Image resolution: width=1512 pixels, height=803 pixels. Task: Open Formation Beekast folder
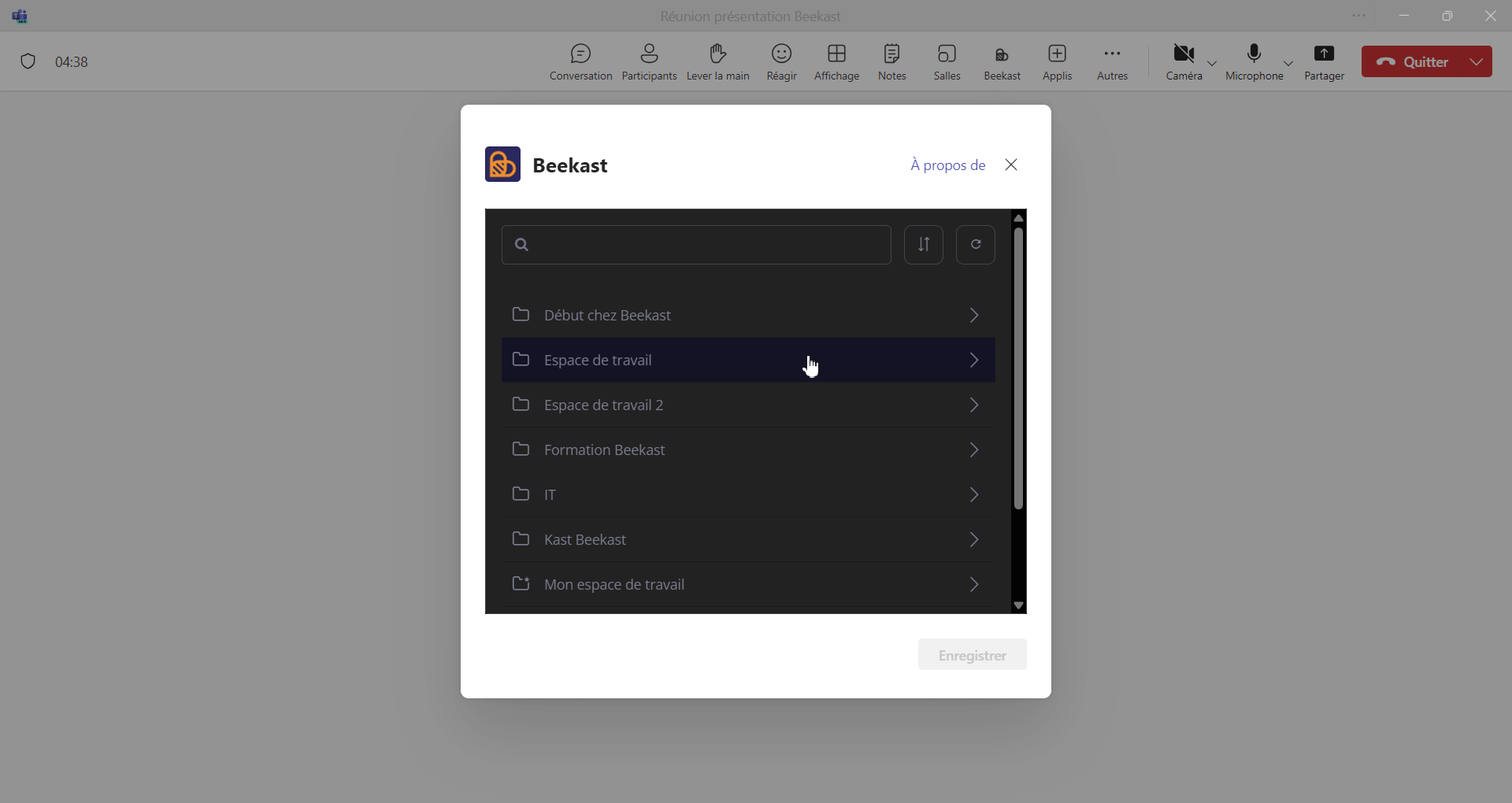pyautogui.click(x=748, y=450)
